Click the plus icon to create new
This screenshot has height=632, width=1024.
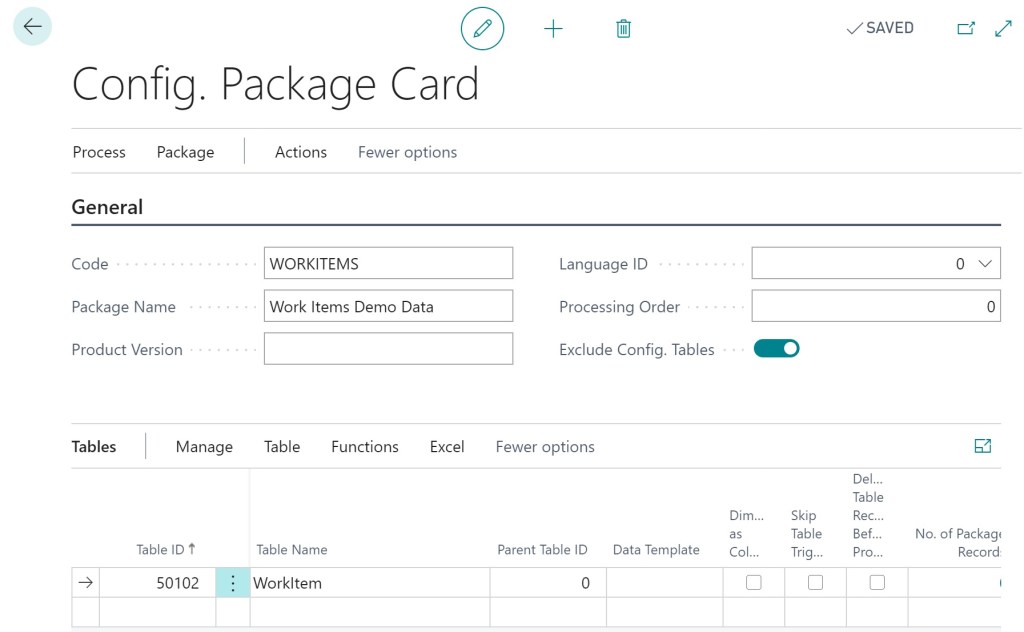[x=553, y=29]
